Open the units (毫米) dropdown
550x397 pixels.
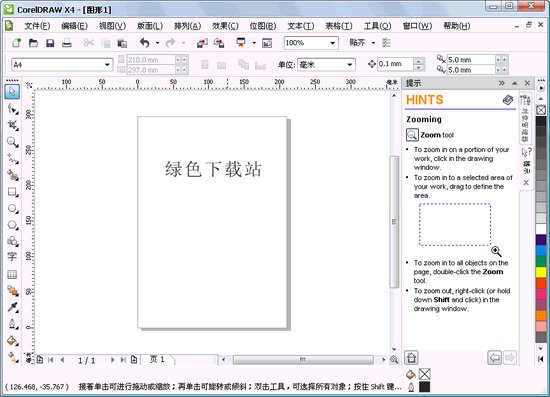349,65
